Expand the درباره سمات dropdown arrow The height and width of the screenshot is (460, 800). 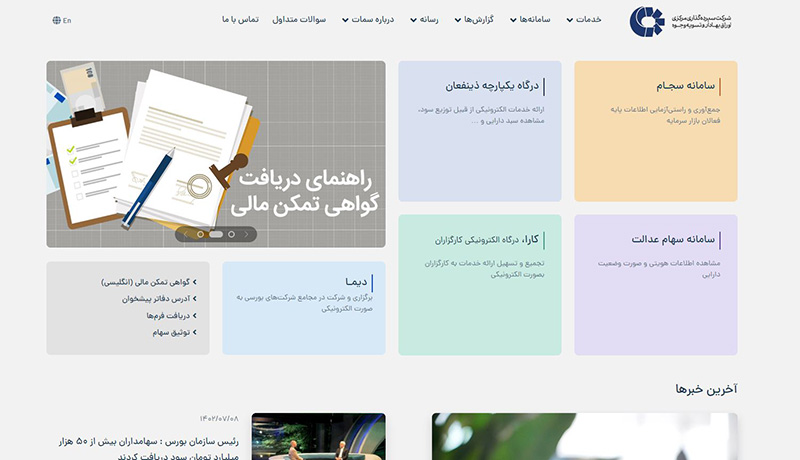tap(345, 20)
